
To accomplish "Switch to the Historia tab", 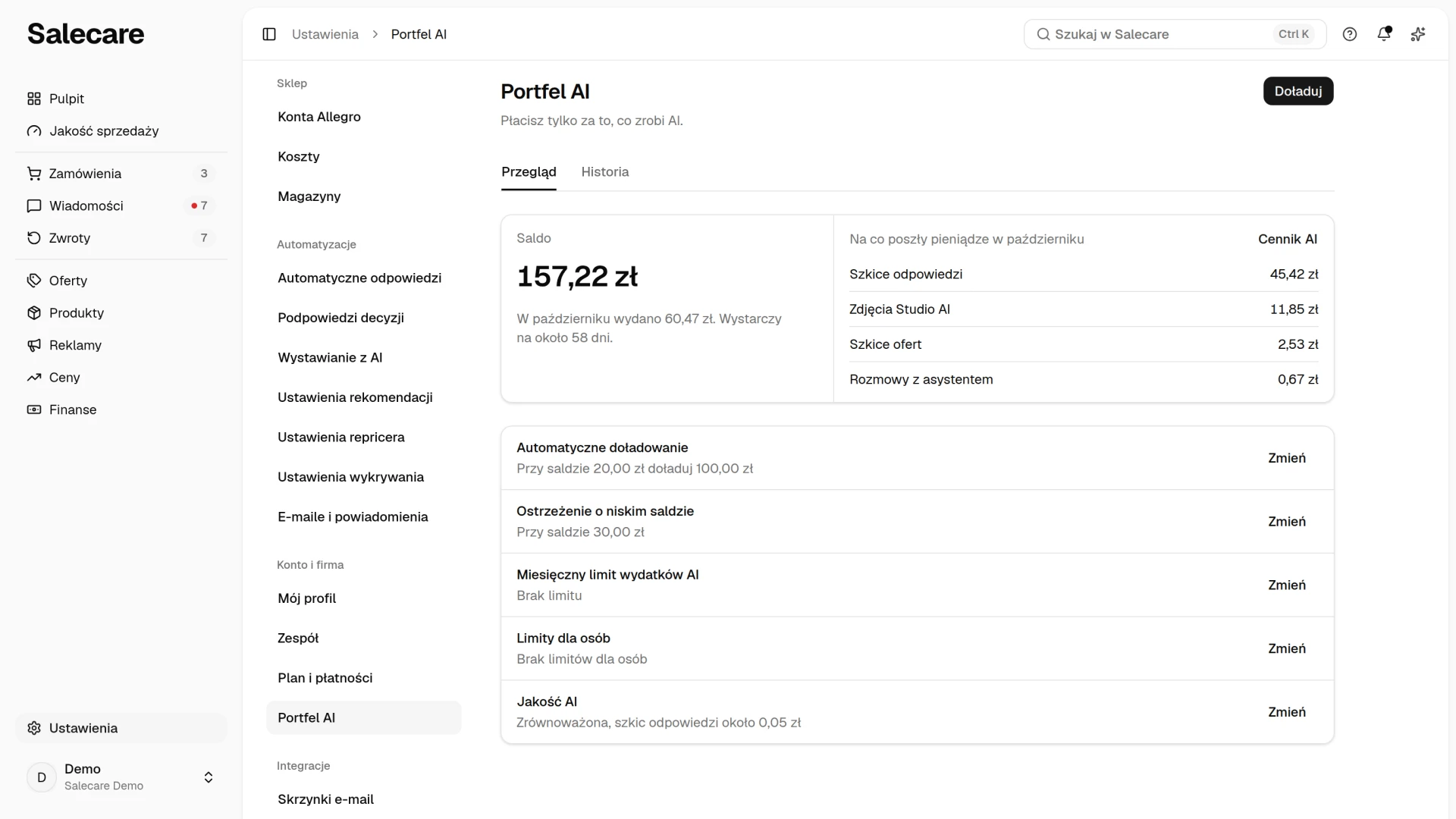I will (605, 172).
